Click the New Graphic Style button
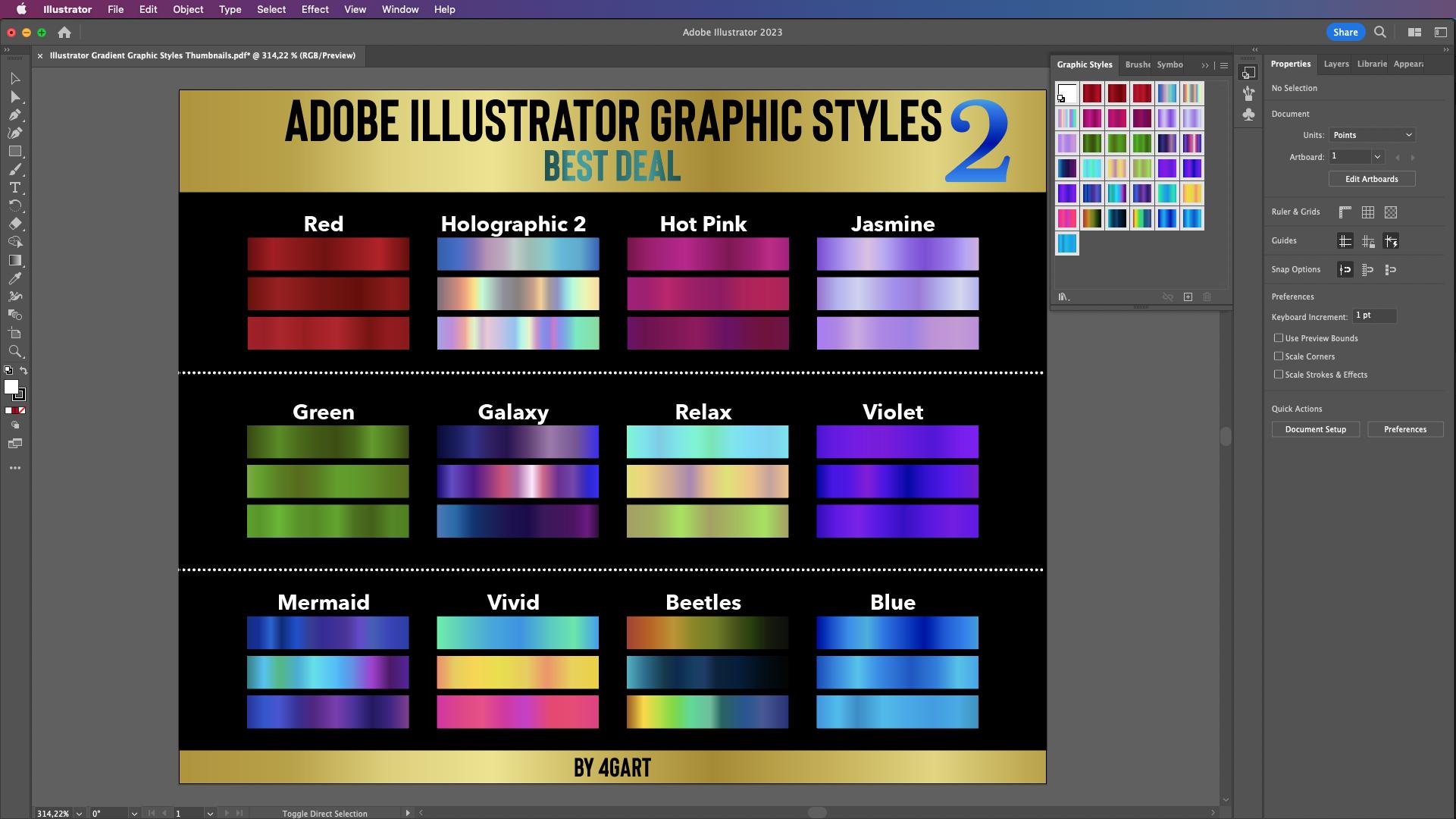1456x819 pixels. [1187, 297]
